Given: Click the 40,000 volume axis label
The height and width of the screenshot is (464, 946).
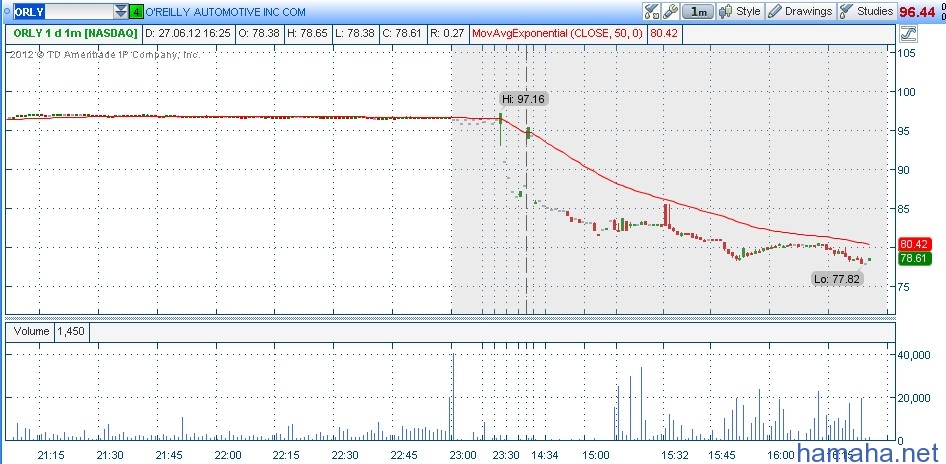Looking at the screenshot, I should point(914,355).
